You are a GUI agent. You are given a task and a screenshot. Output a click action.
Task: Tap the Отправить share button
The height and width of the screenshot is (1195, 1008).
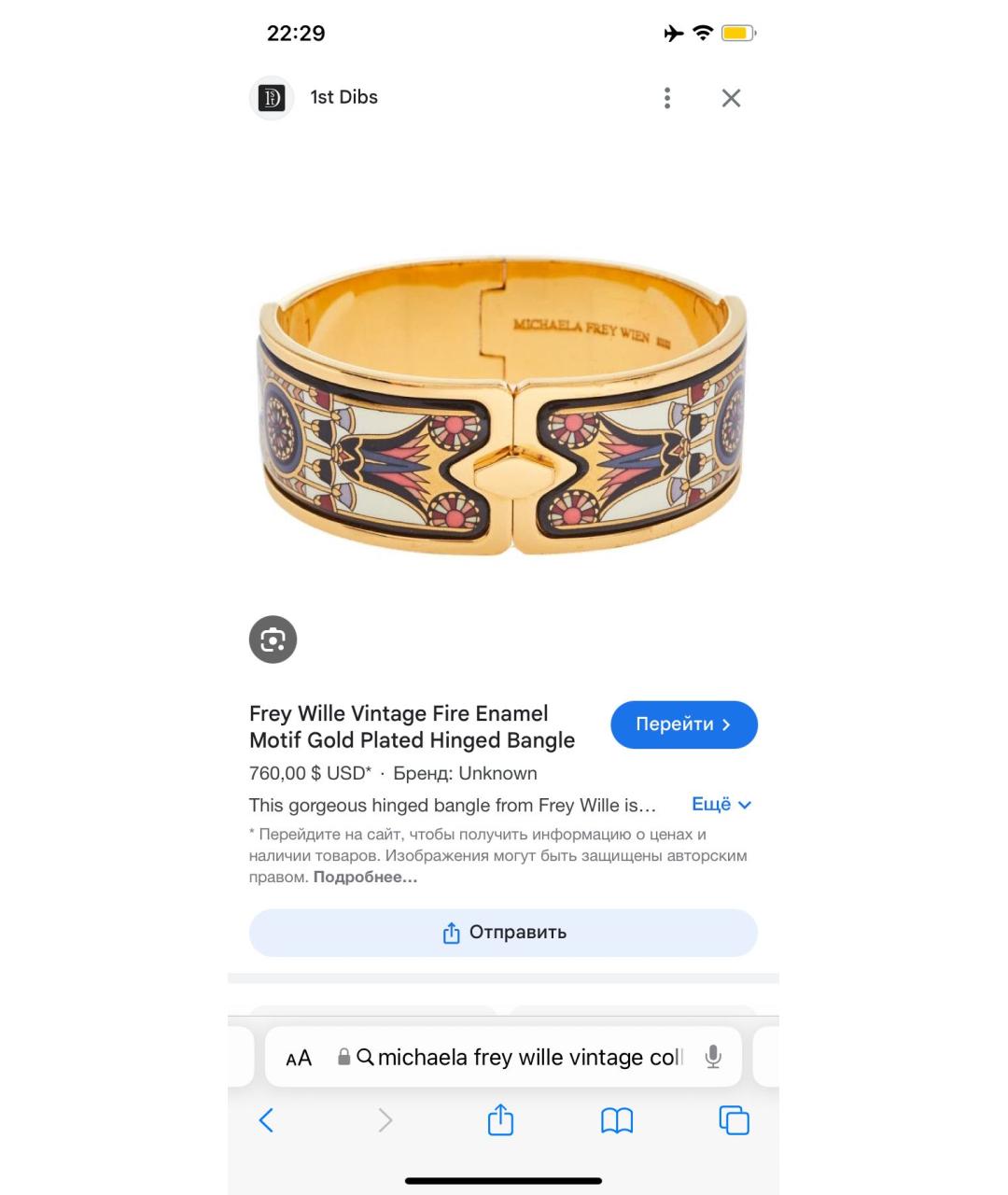point(503,933)
